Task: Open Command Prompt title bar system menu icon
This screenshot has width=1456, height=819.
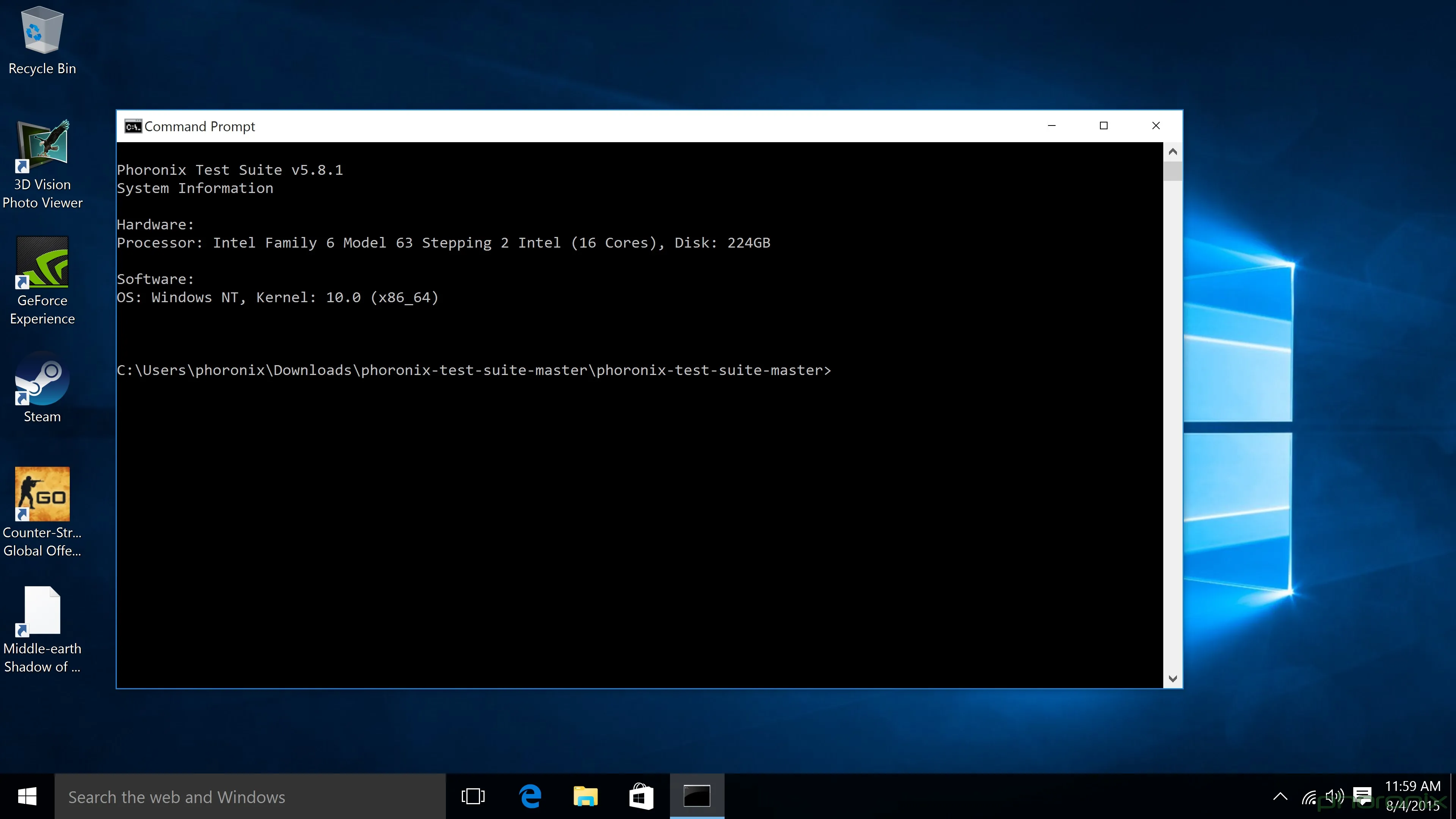Action: (133, 127)
